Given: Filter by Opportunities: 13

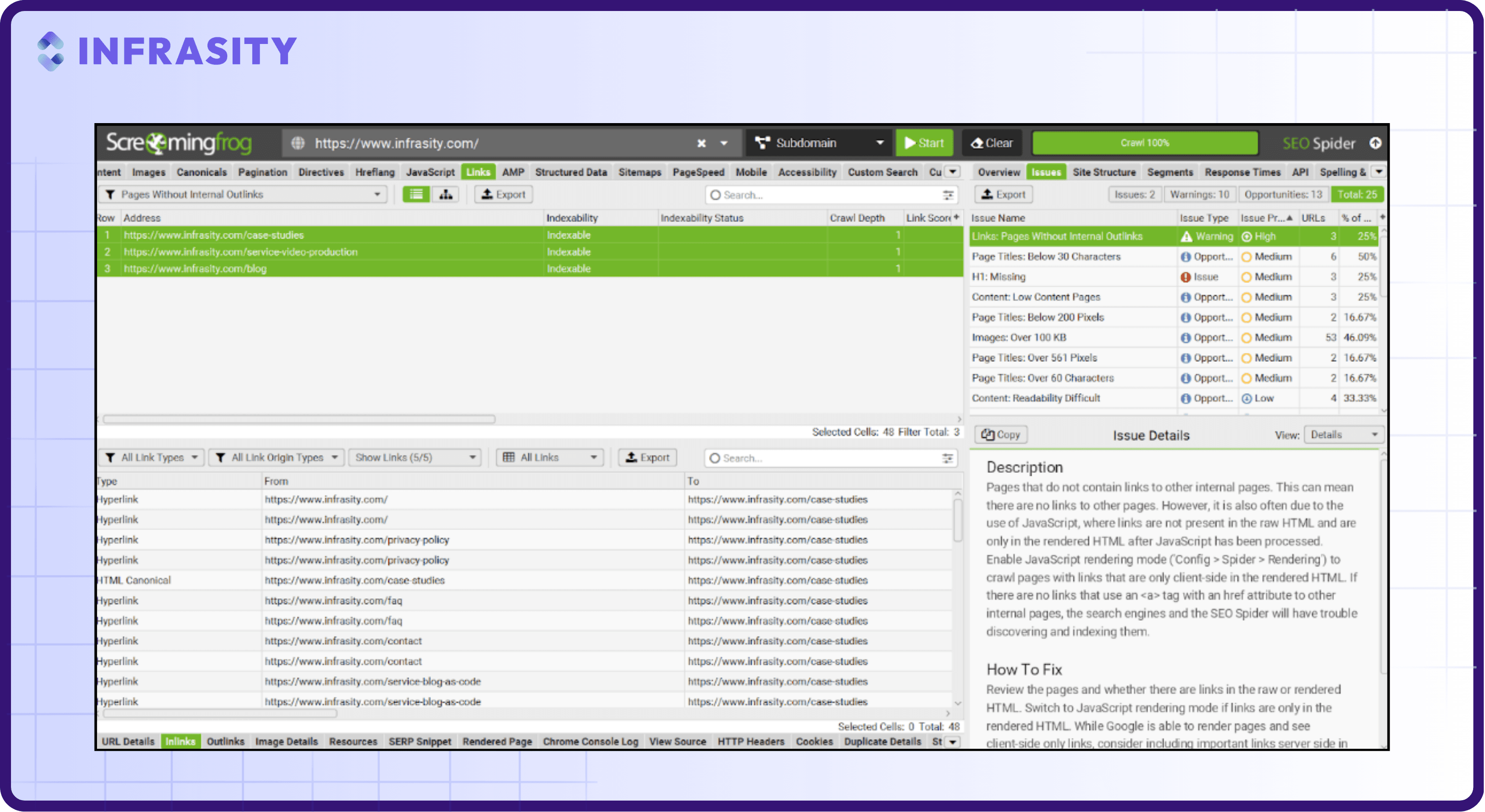Looking at the screenshot, I should tap(1283, 195).
